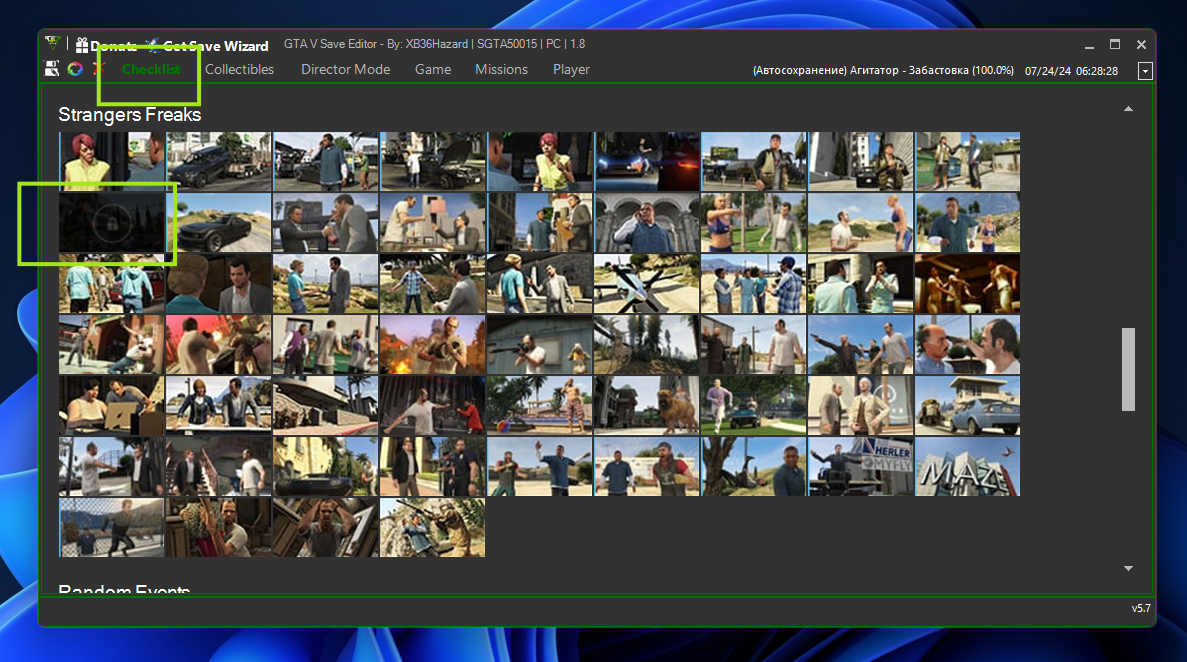The width and height of the screenshot is (1187, 662).
Task: Open the Missions tab
Action: click(501, 69)
